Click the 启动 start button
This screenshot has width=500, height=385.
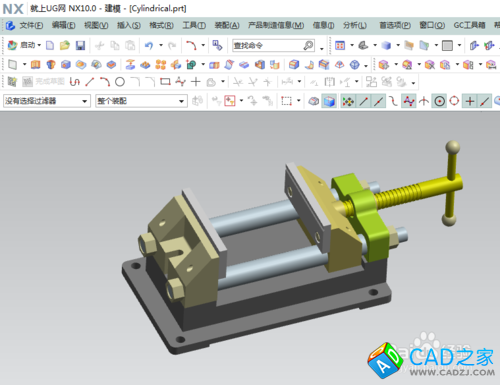pyautogui.click(x=24, y=45)
